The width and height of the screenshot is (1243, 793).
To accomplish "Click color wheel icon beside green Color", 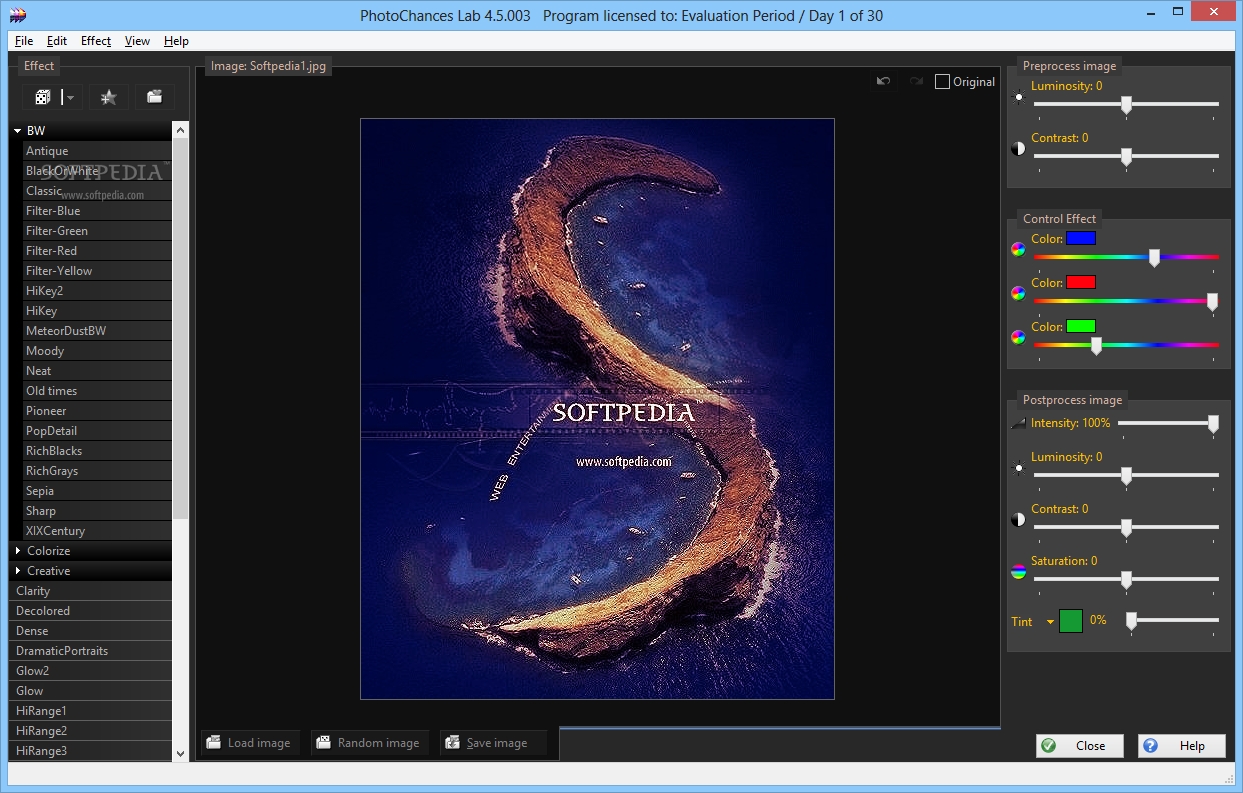I will pyautogui.click(x=1018, y=337).
